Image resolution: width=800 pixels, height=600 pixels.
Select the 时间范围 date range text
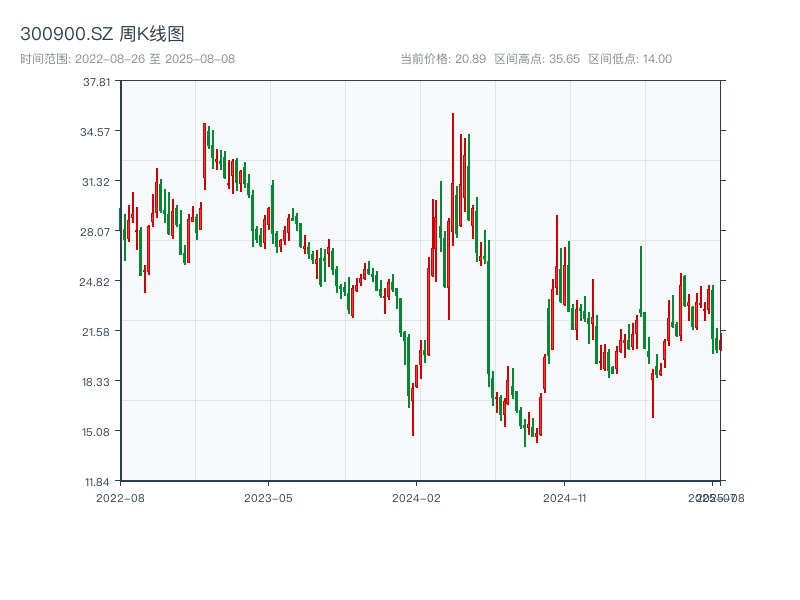tap(127, 59)
